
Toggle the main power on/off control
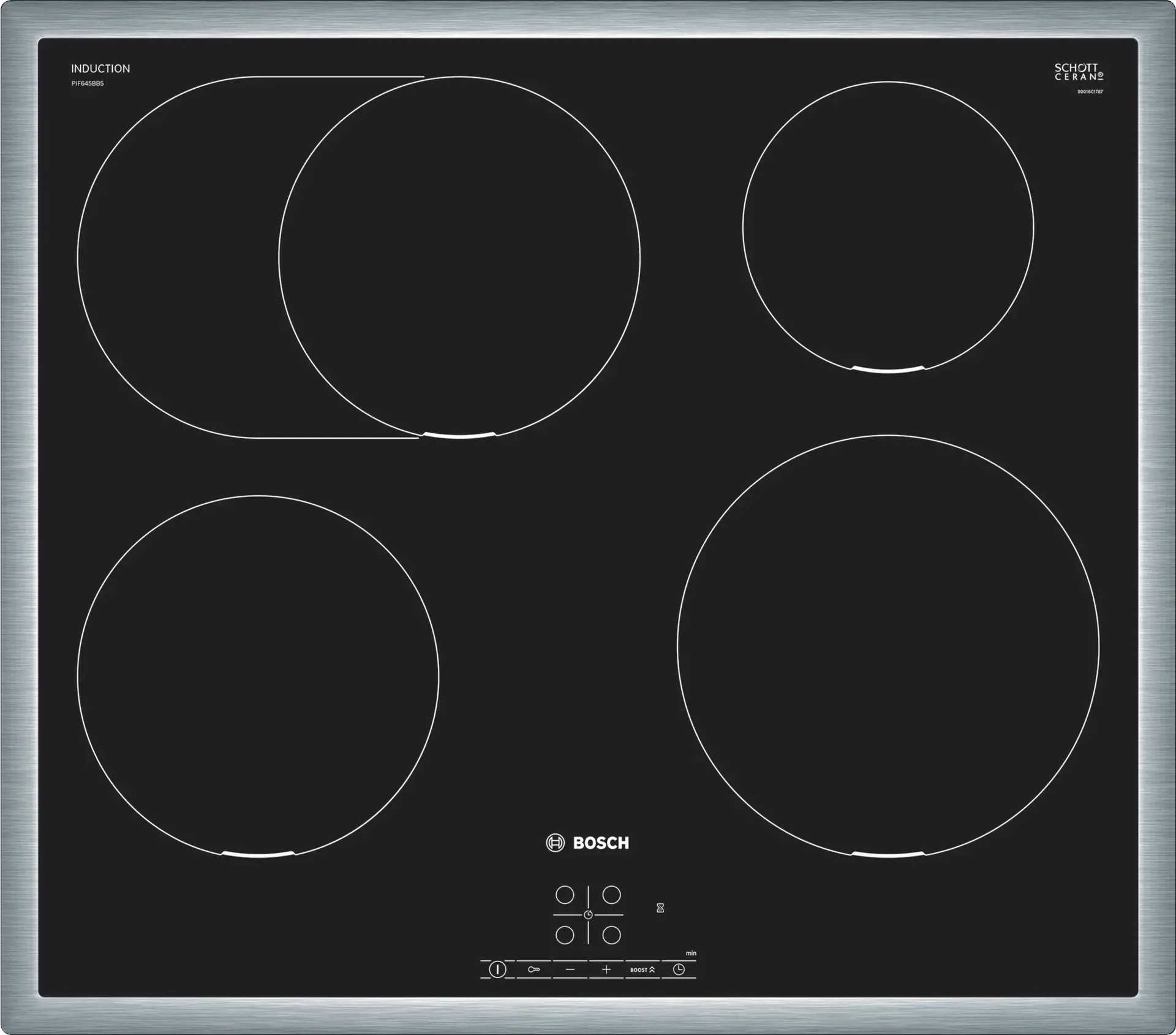click(x=497, y=969)
